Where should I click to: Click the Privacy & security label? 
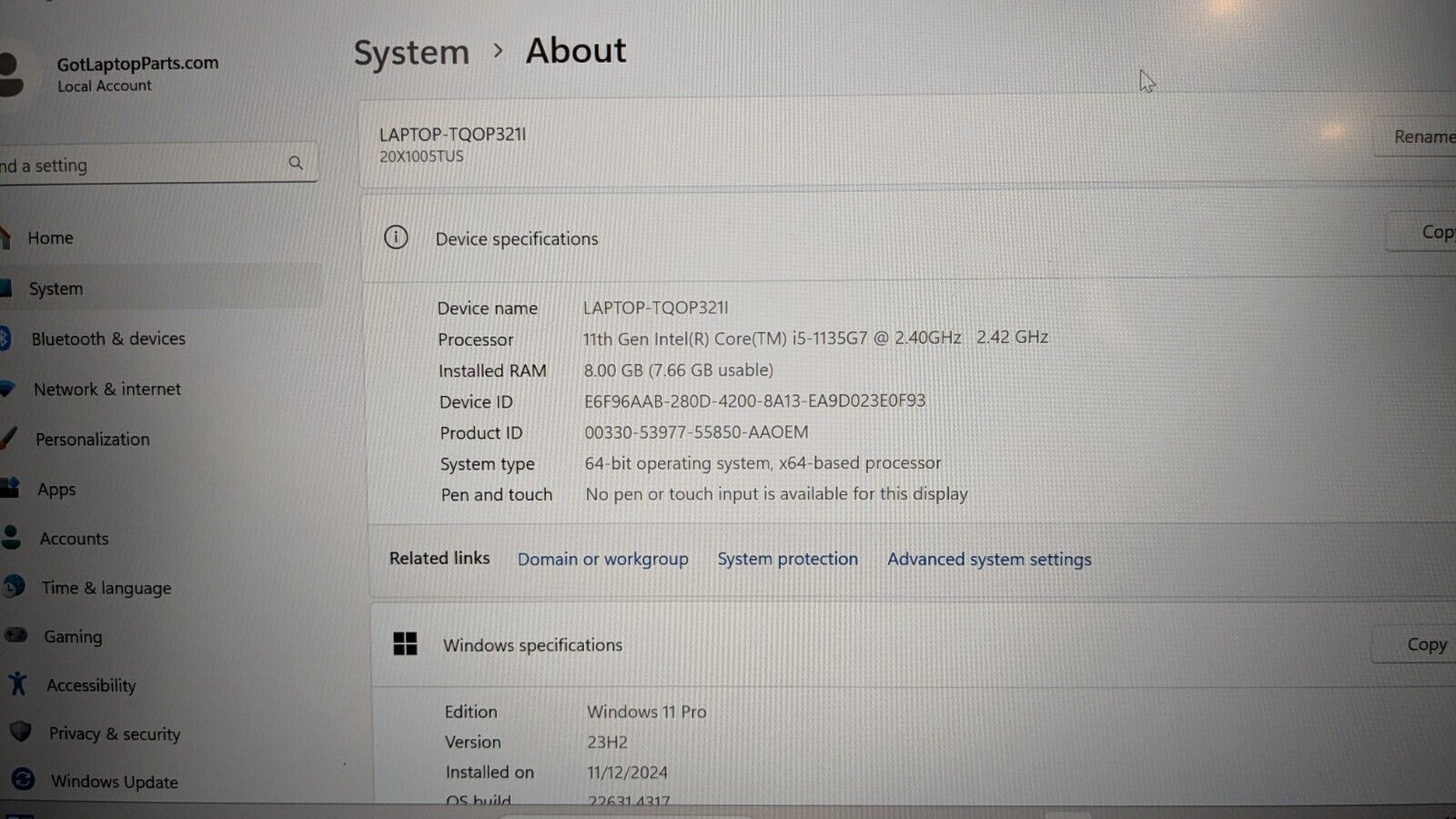pos(115,733)
